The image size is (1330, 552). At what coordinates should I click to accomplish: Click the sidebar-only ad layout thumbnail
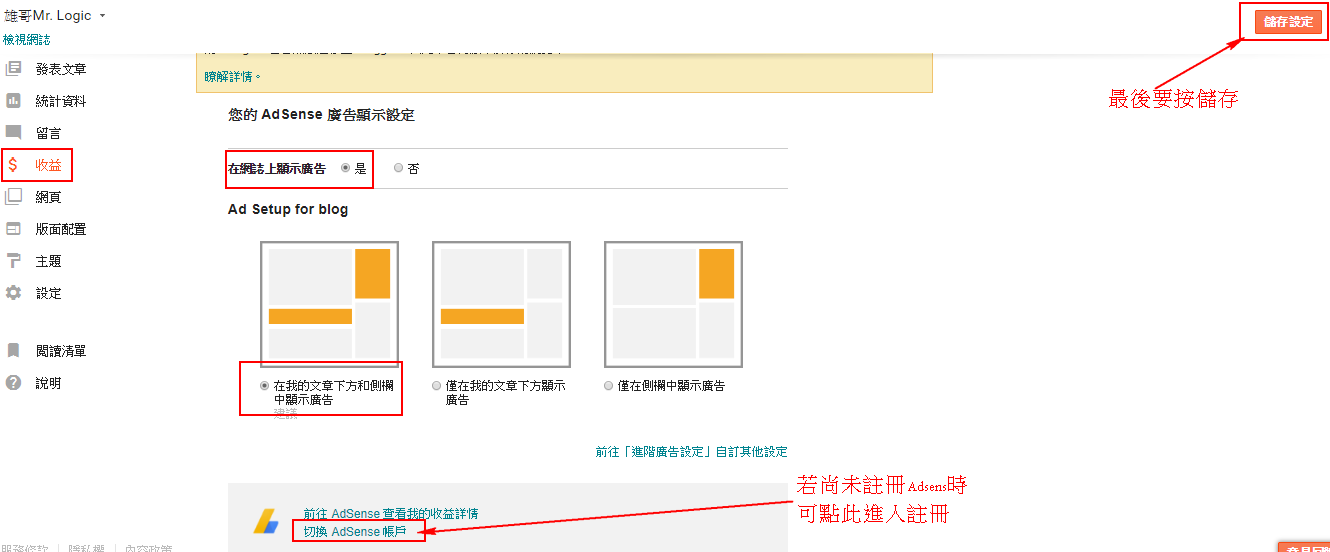tap(674, 304)
